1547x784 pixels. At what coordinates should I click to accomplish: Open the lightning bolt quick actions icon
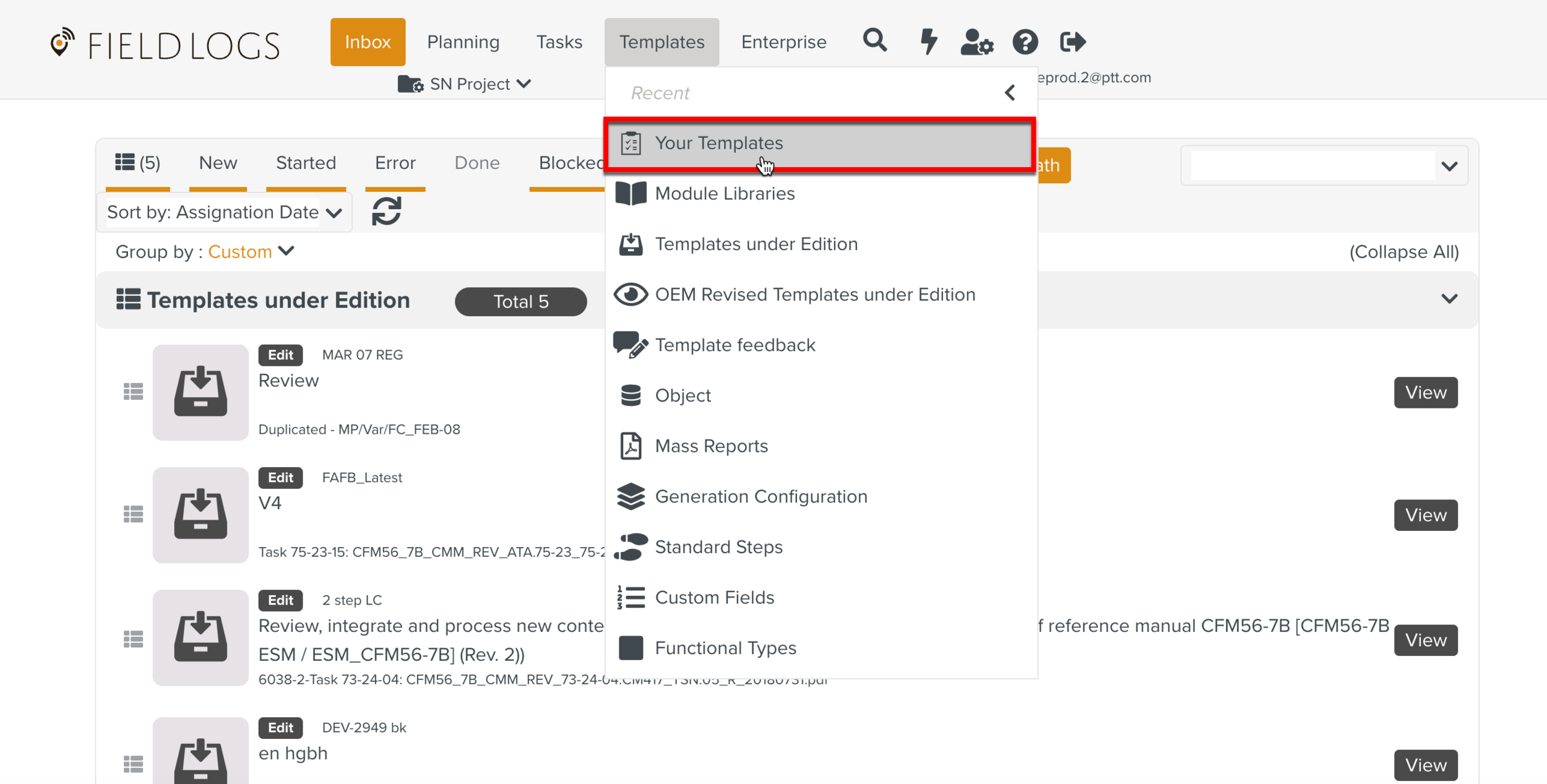pyautogui.click(x=928, y=41)
